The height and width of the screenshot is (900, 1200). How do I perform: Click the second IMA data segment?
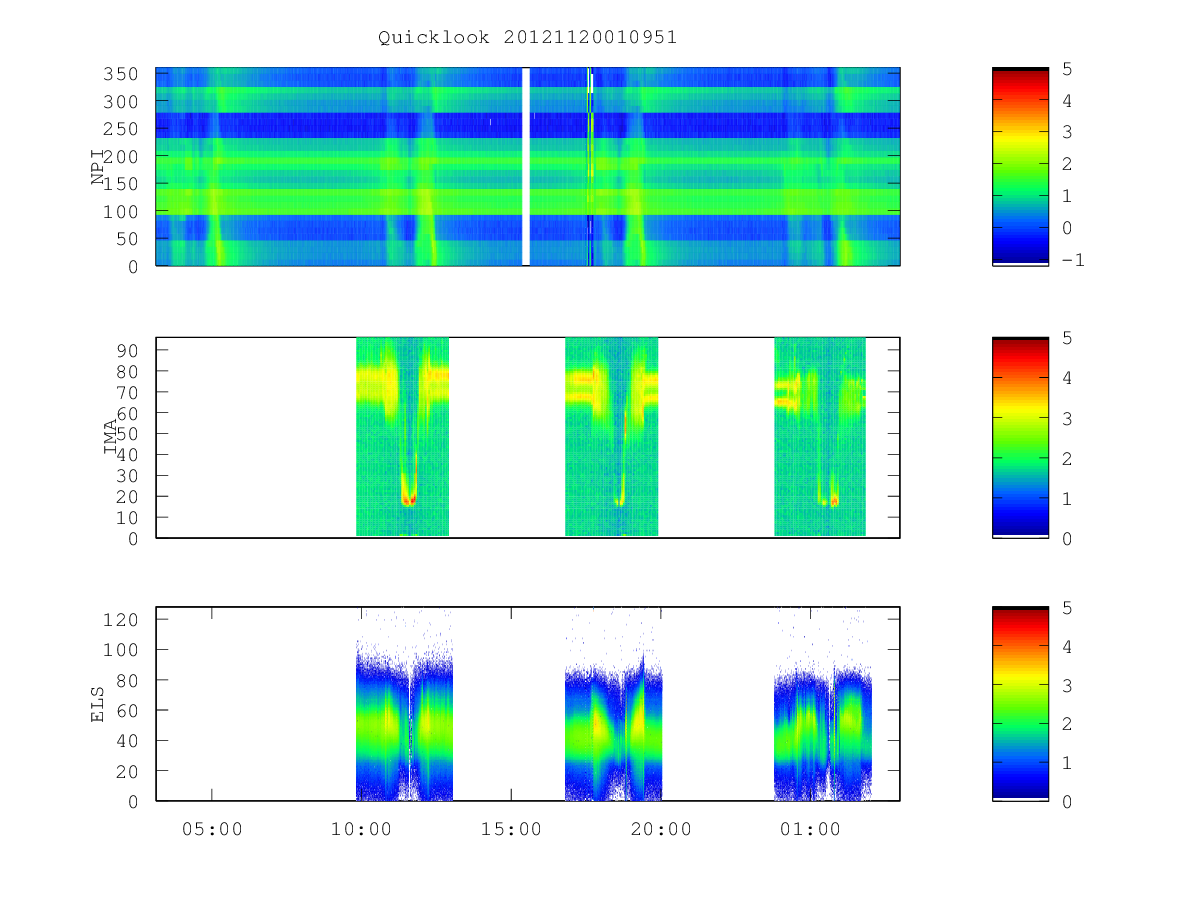tap(612, 437)
